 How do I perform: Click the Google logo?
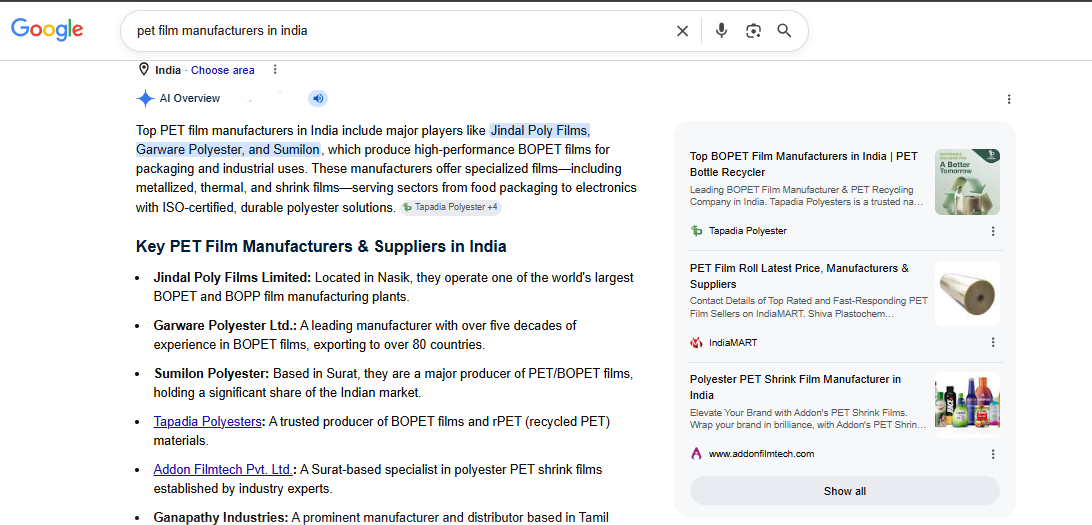point(47,29)
